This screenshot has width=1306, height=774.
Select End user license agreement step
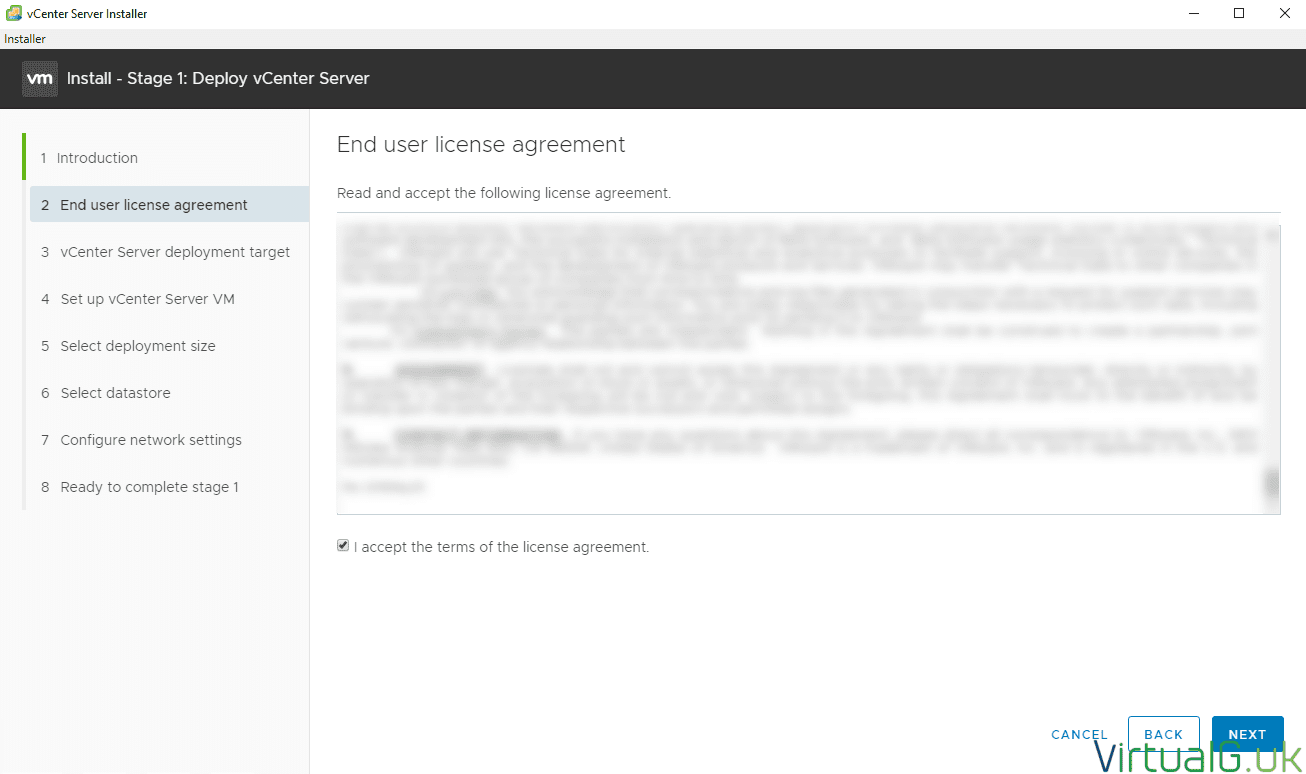pyautogui.click(x=169, y=205)
